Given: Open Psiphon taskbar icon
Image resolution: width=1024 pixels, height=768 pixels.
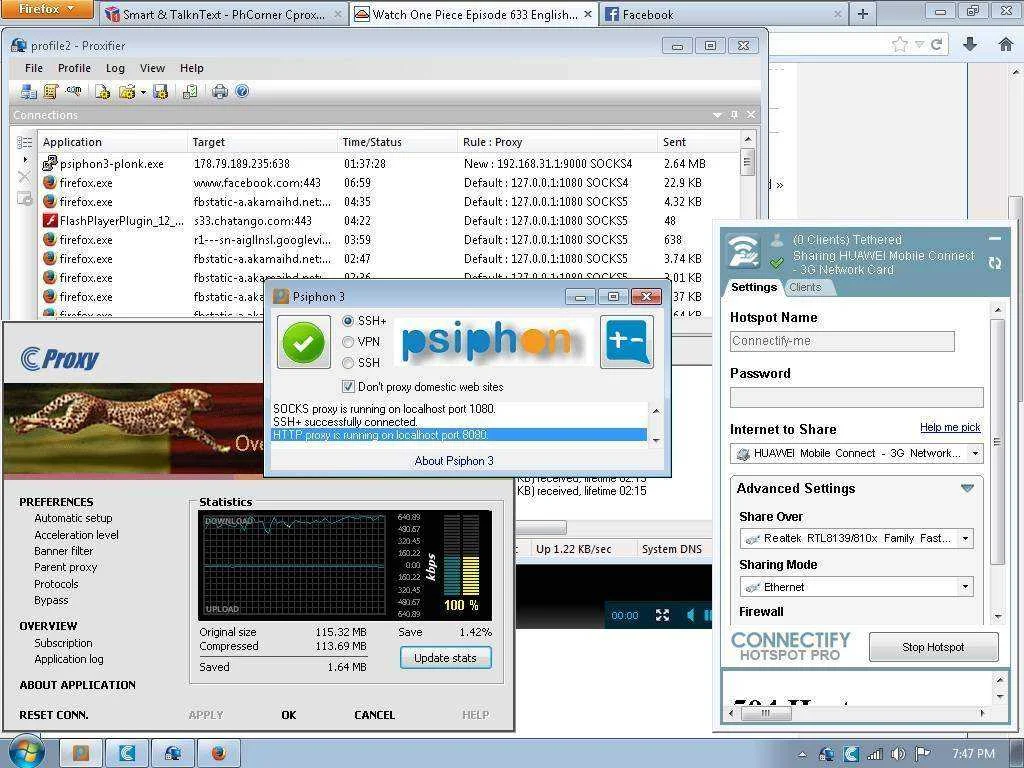Looking at the screenshot, I should (x=81, y=754).
